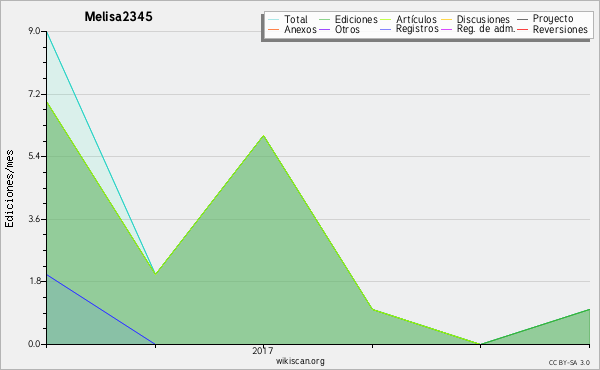Image resolution: width=600 pixels, height=370 pixels.
Task: Select the Anexos legend entry
Action: coord(300,29)
